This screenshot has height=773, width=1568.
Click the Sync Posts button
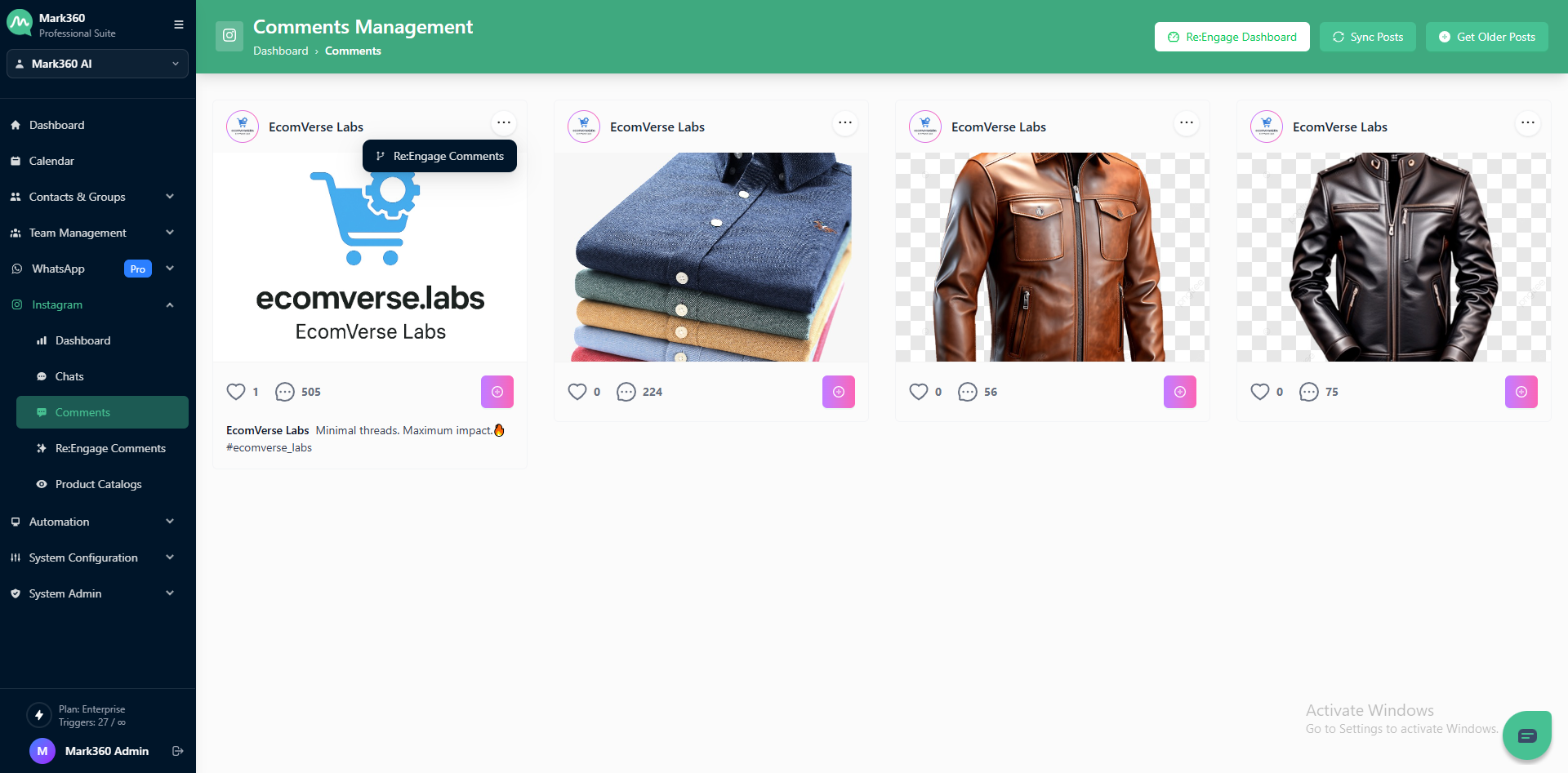(1367, 36)
